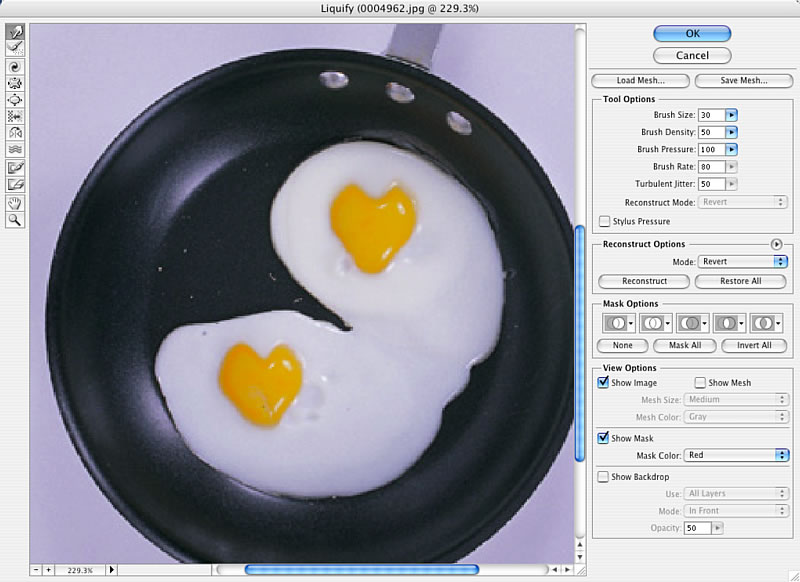The width and height of the screenshot is (800, 582).
Task: Open the Reconstruct Options Mode dropdown
Action: click(x=742, y=262)
